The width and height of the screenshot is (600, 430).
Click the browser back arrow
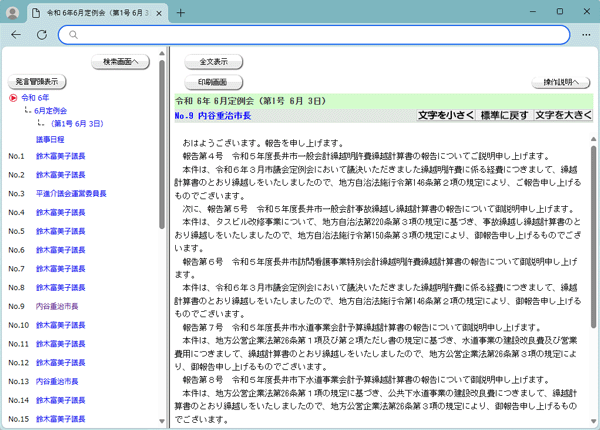[16, 35]
